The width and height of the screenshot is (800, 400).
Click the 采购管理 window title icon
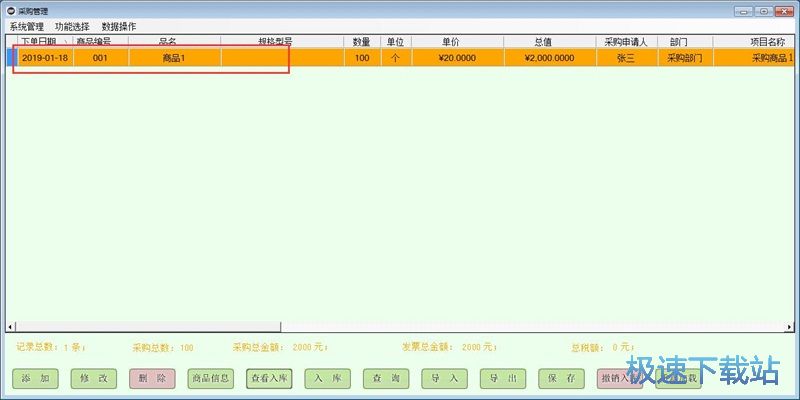[11, 11]
